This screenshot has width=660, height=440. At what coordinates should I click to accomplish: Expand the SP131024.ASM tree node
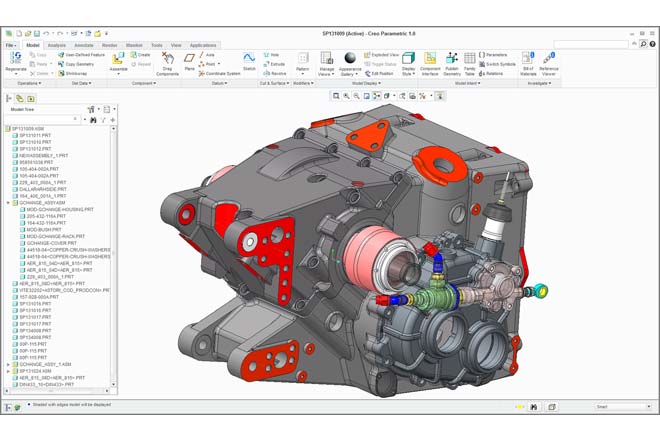pos(8,371)
